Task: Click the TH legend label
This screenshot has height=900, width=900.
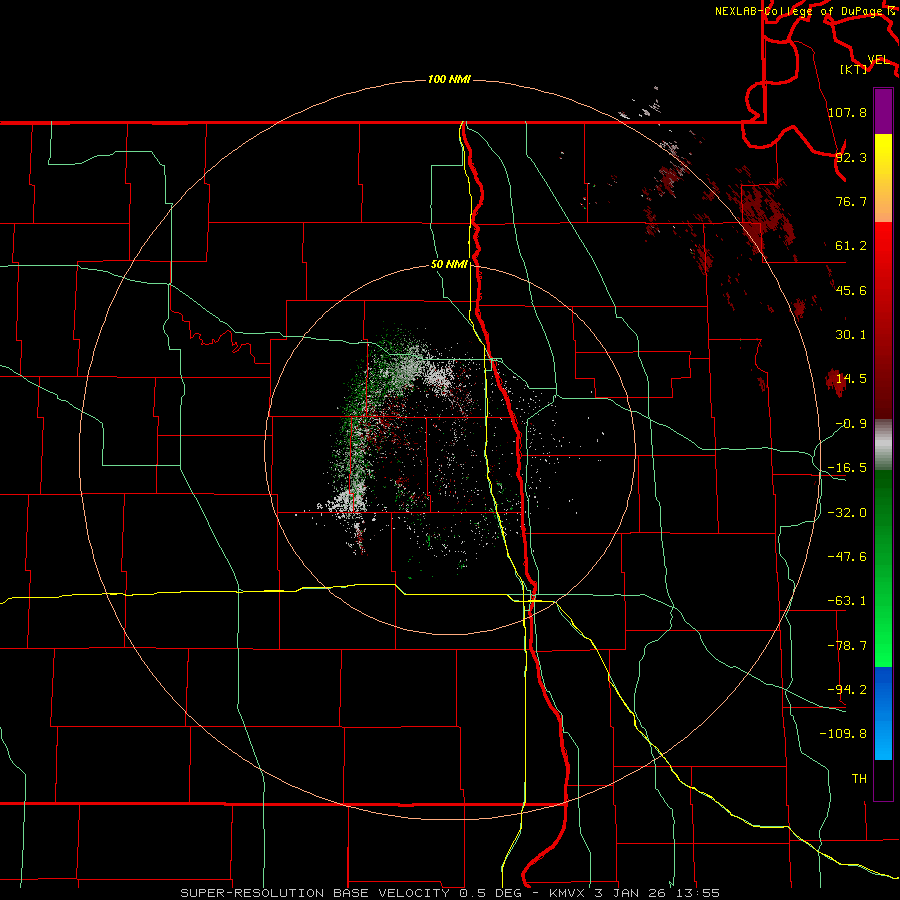Action: click(859, 779)
